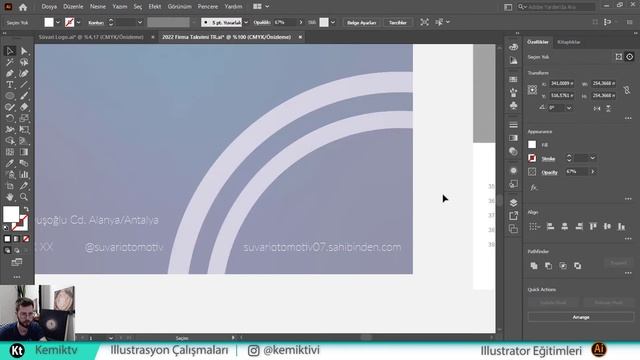Viewport: 640px width, 360px height.
Task: Choose the Ellipse tool
Action: click(10, 96)
